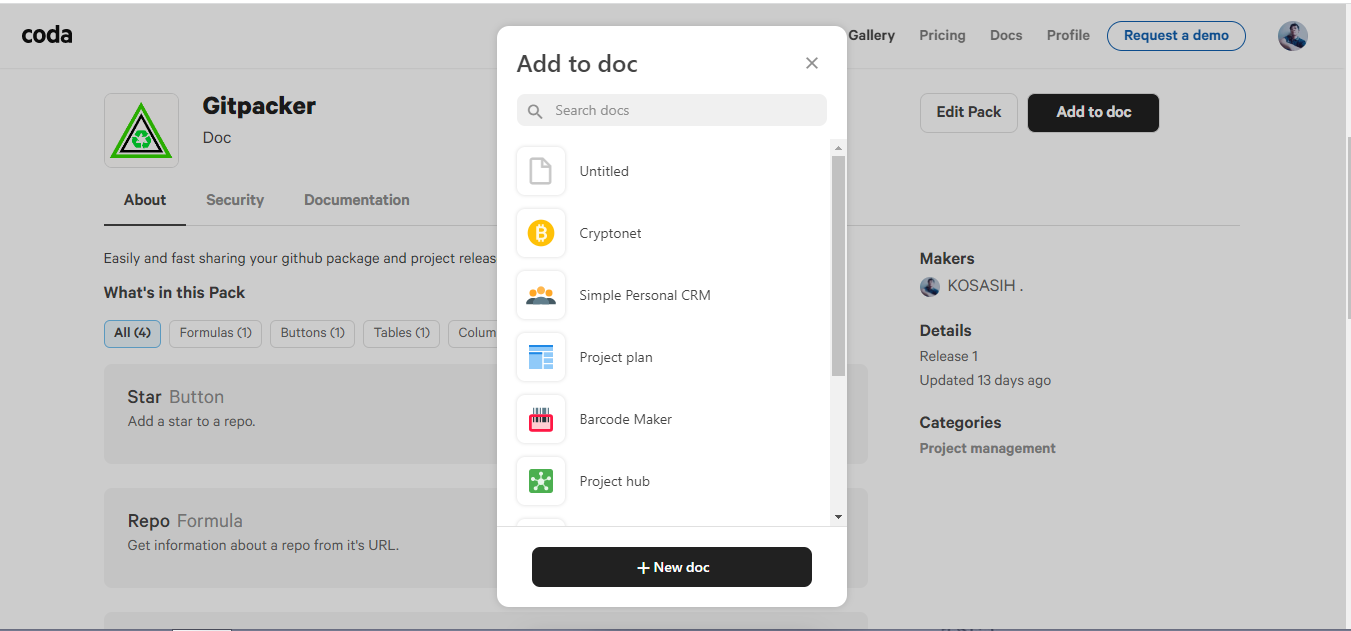Toggle the Tables (1) filter chip

point(402,333)
